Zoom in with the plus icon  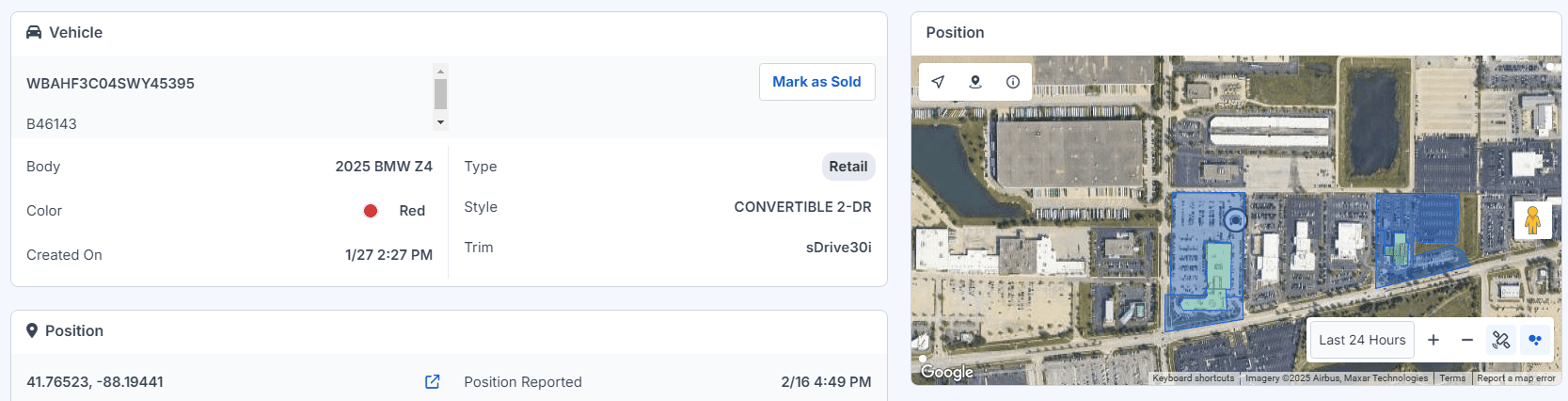pos(1433,340)
